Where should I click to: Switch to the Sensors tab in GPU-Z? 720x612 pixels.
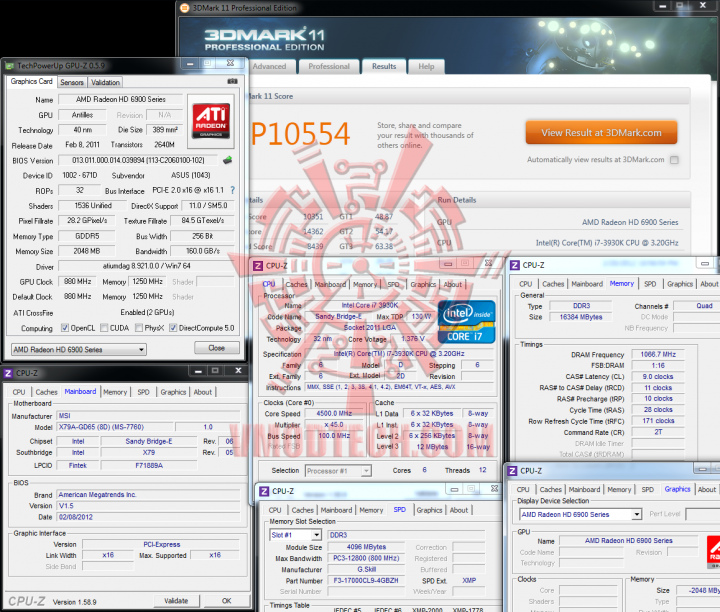tap(72, 82)
